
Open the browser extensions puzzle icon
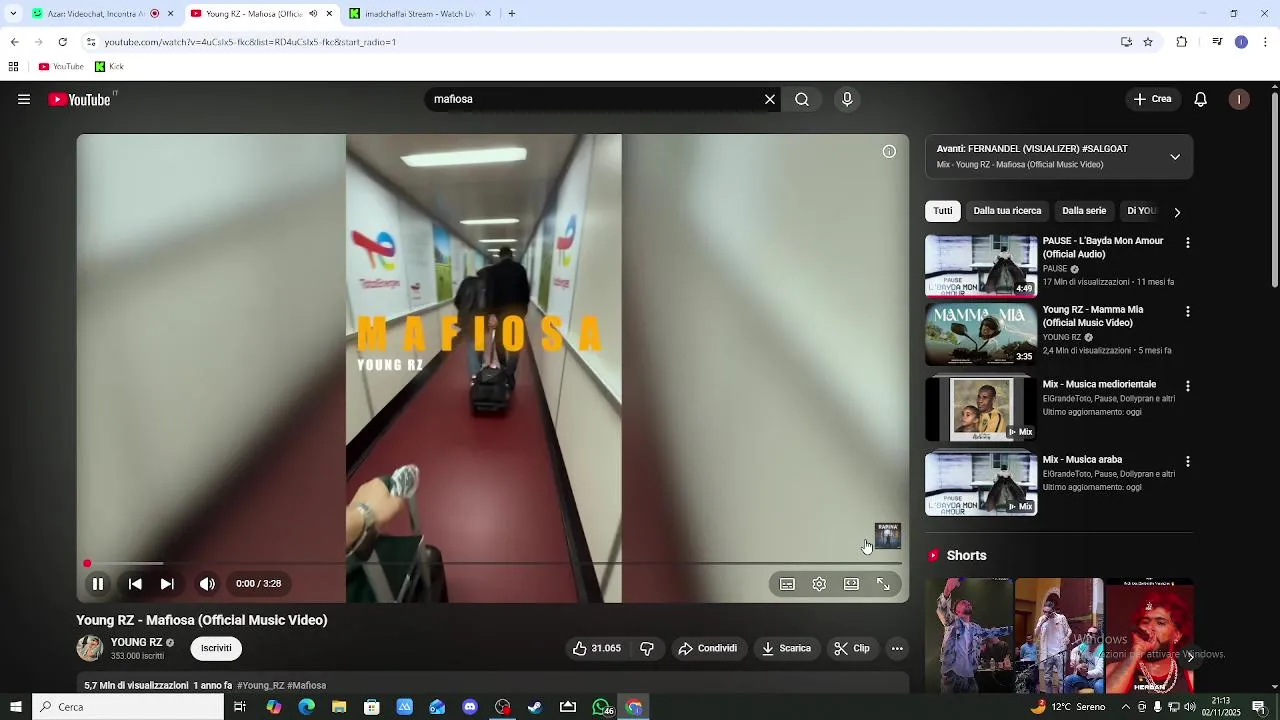click(1182, 42)
